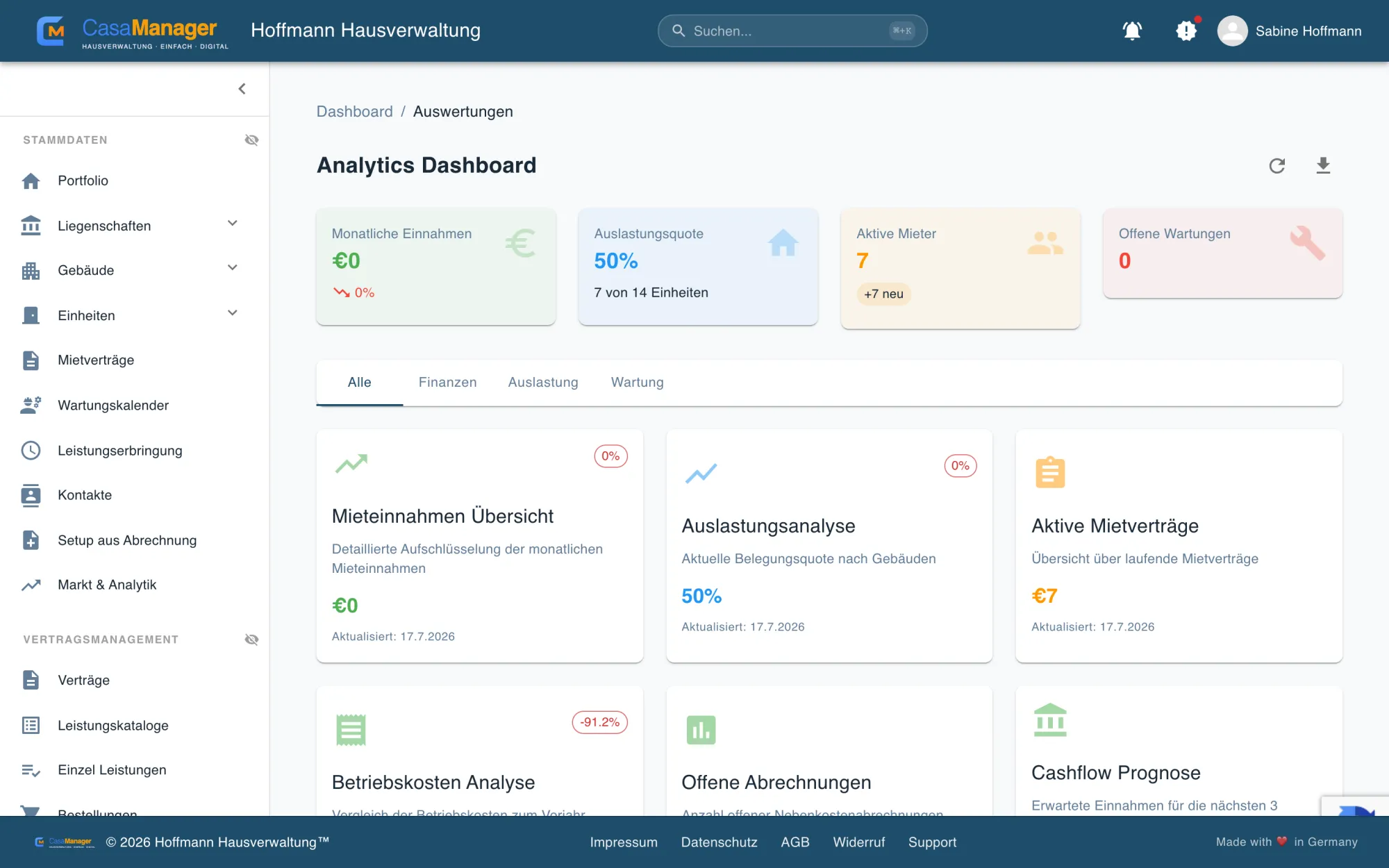This screenshot has height=868, width=1389.
Task: Open the Mieteinnahmen Übersicht card
Action: (x=479, y=546)
